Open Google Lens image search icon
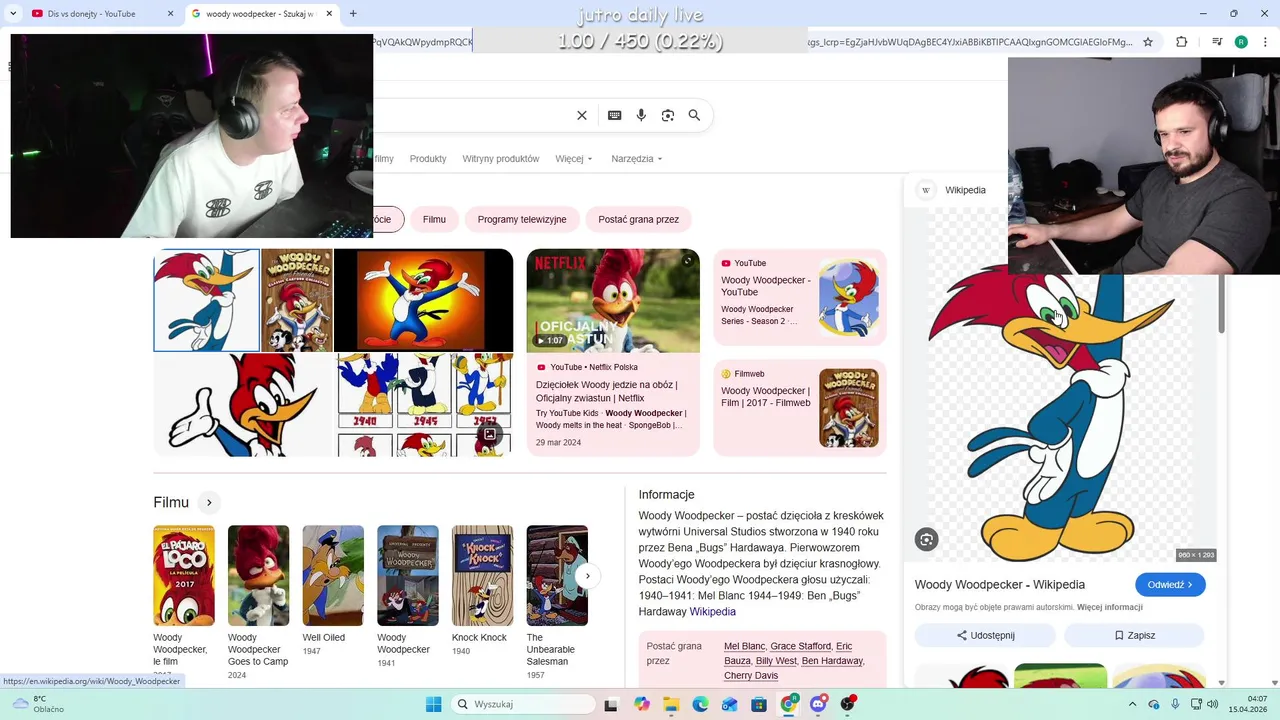The height and width of the screenshot is (720, 1280). click(668, 115)
